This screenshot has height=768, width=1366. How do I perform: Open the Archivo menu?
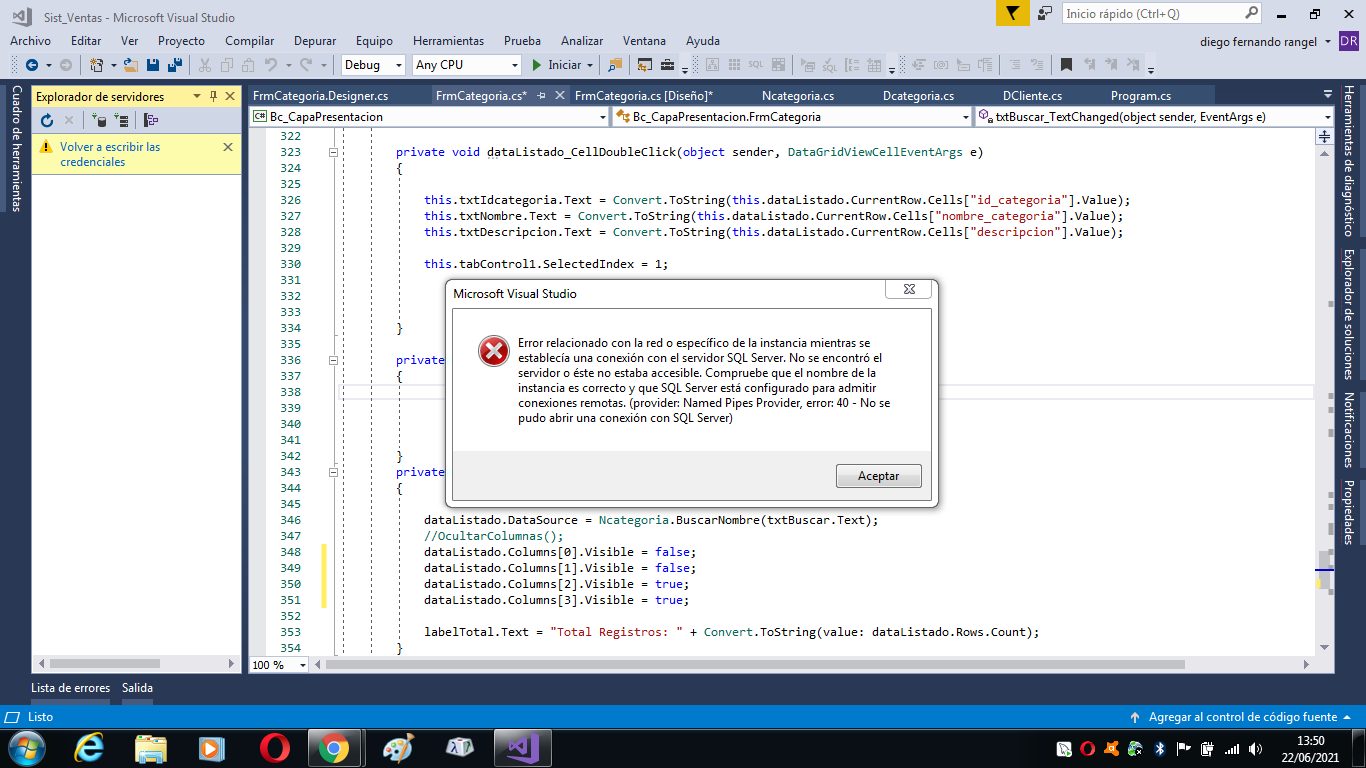pos(30,41)
